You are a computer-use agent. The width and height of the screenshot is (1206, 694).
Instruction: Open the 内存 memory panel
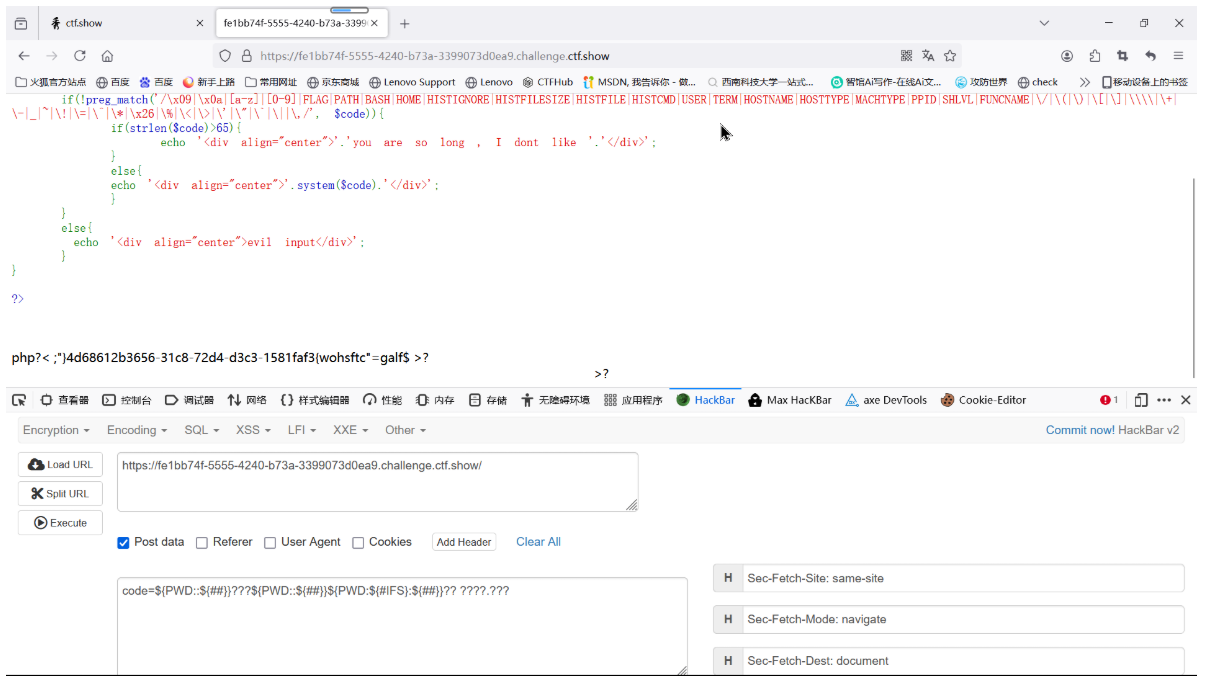(436, 400)
